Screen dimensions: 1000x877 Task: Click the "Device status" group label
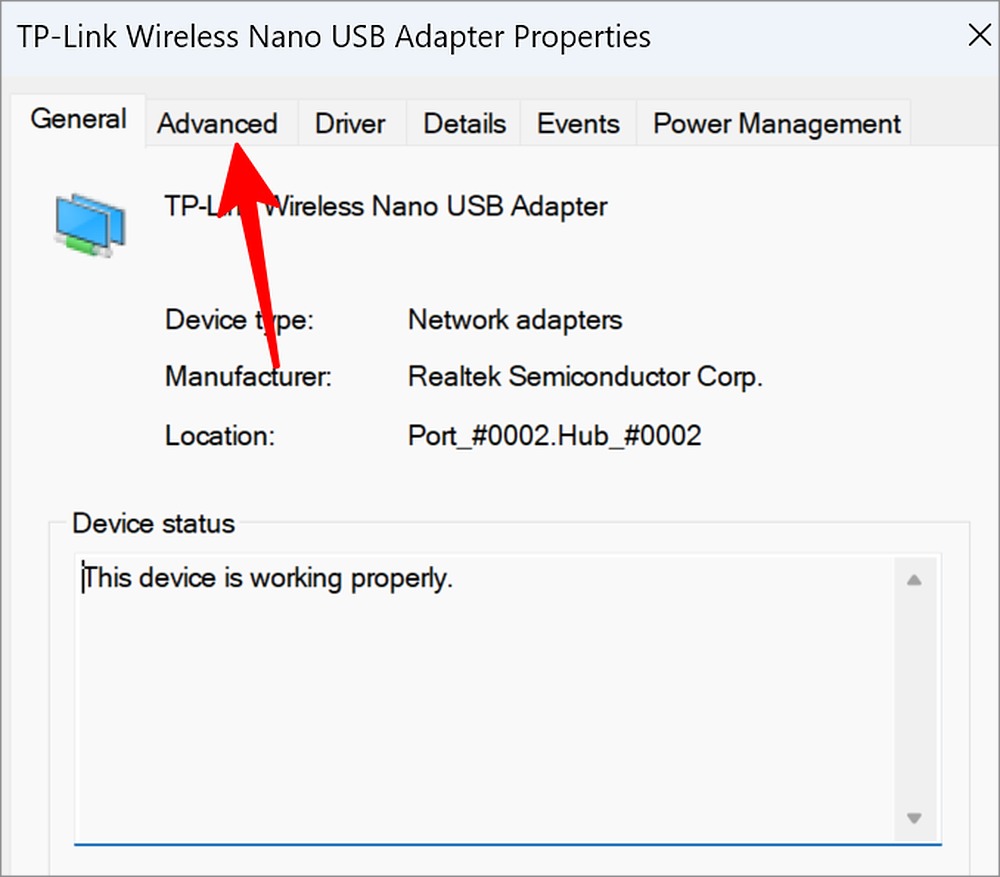pos(154,523)
